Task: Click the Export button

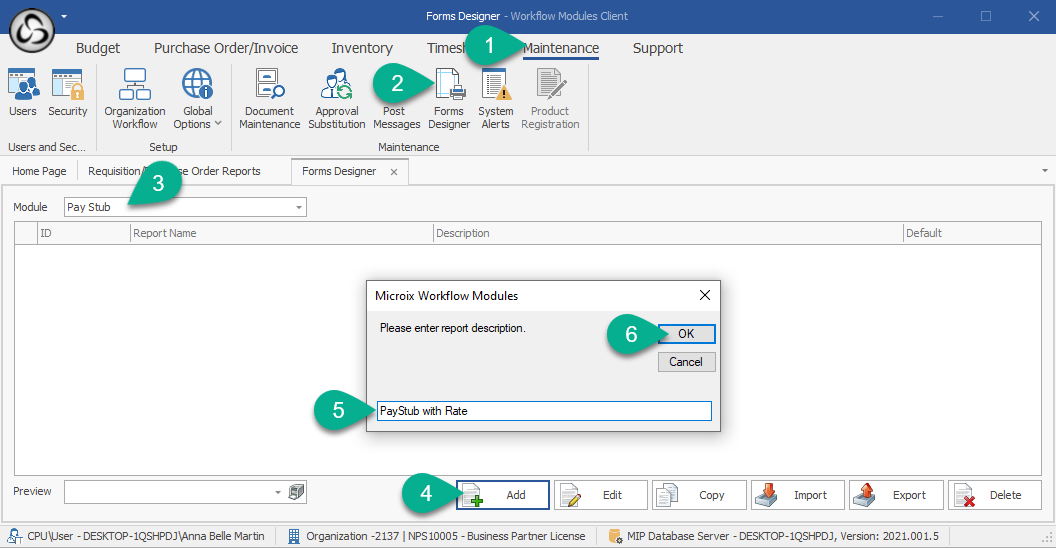Action: pos(895,495)
